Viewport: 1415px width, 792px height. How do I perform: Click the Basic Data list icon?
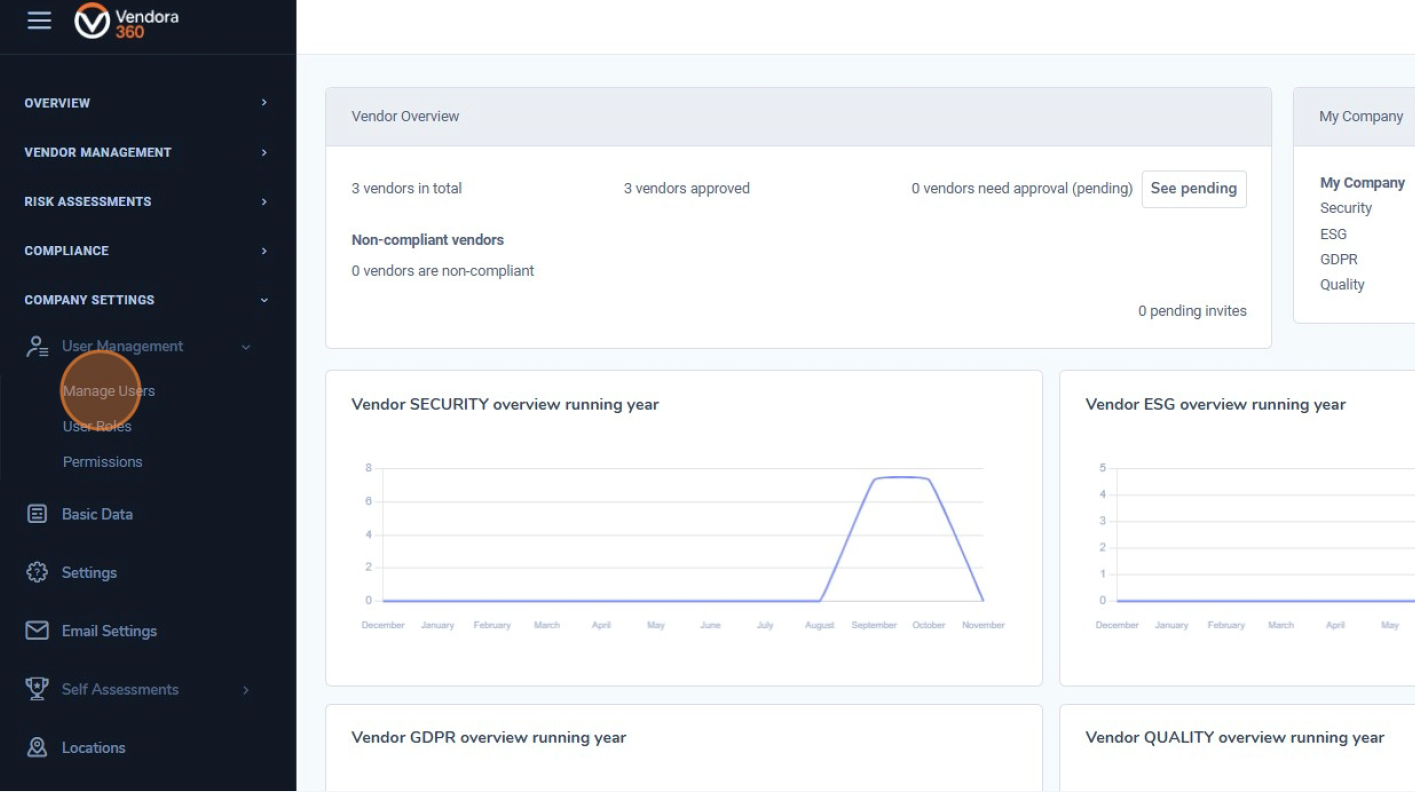37,514
